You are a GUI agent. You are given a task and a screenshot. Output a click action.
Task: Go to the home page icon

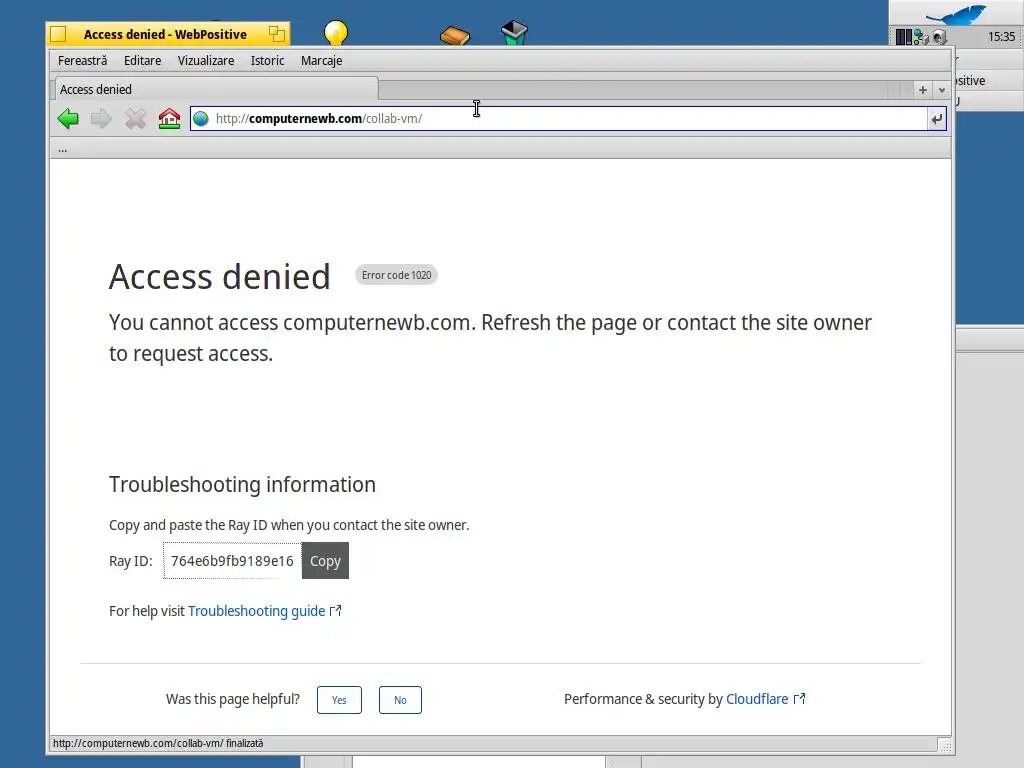pyautogui.click(x=169, y=119)
